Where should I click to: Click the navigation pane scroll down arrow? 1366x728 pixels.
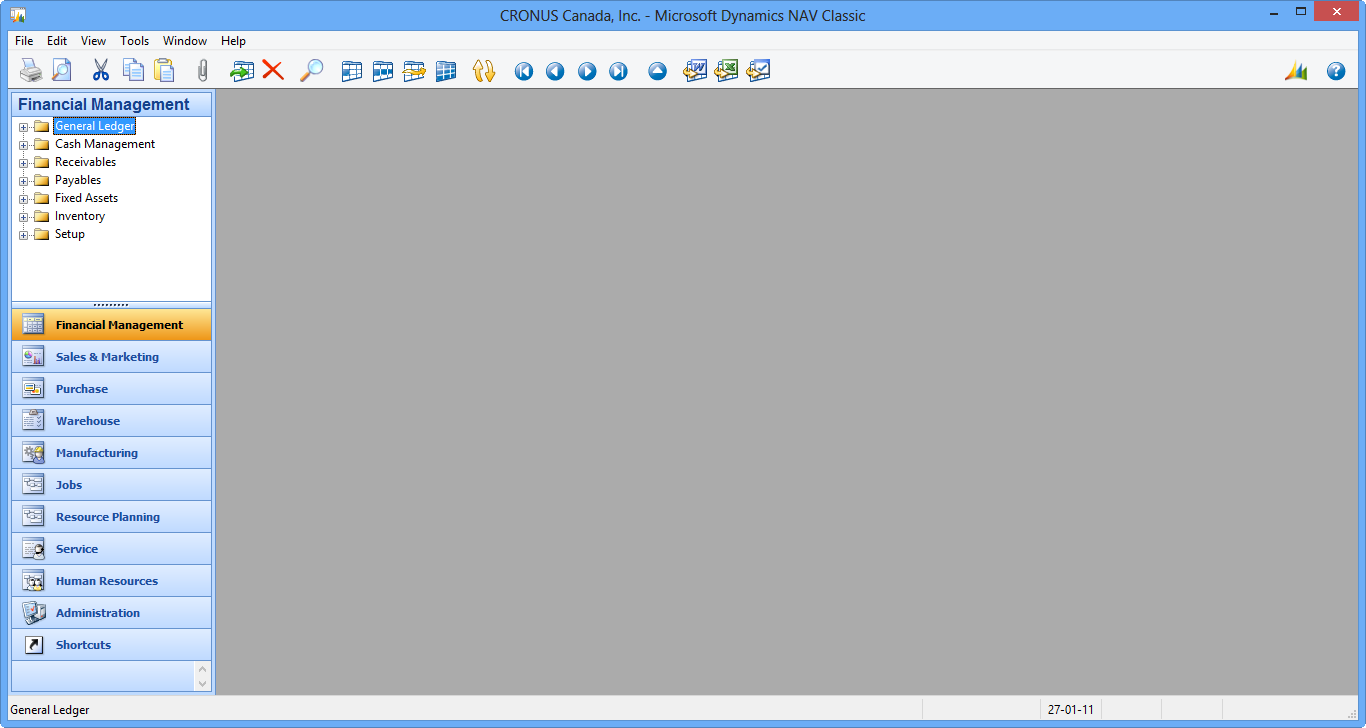tap(203, 684)
